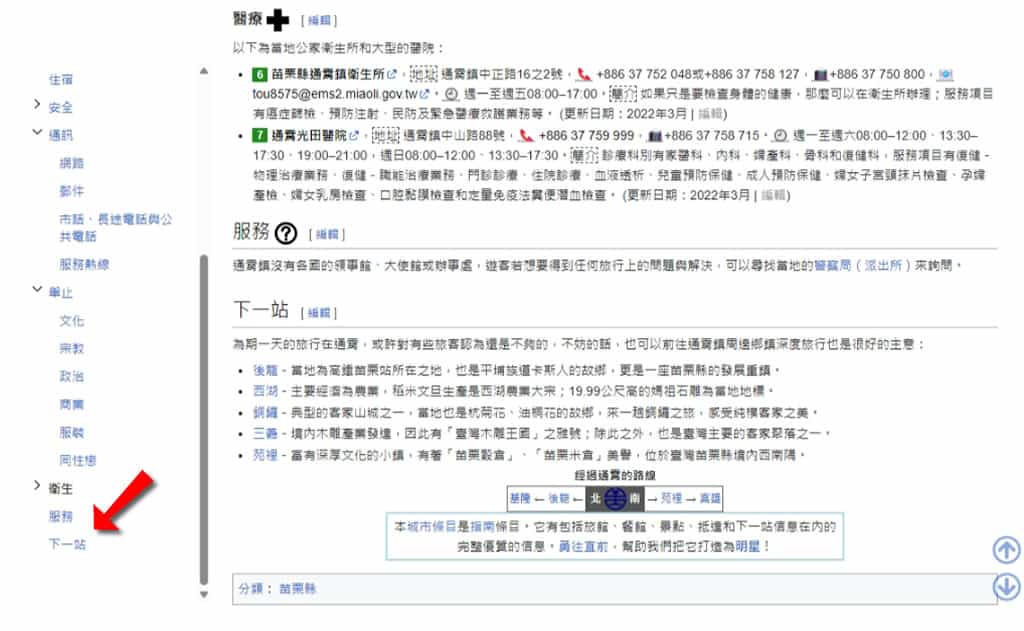The image size is (1024, 631).
Task: Click the scroll-to-bottom arrow icon
Action: pos(1006,586)
